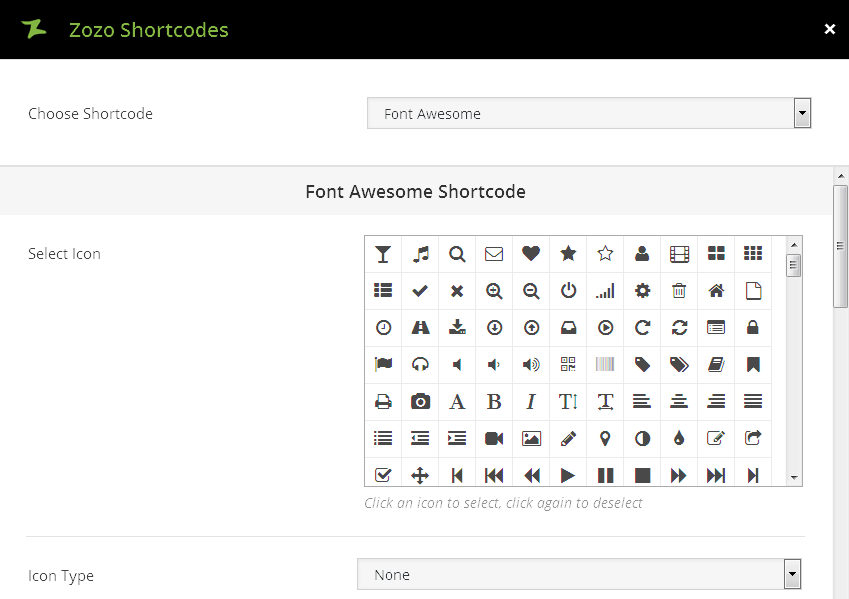Select the barcode icon

605,365
